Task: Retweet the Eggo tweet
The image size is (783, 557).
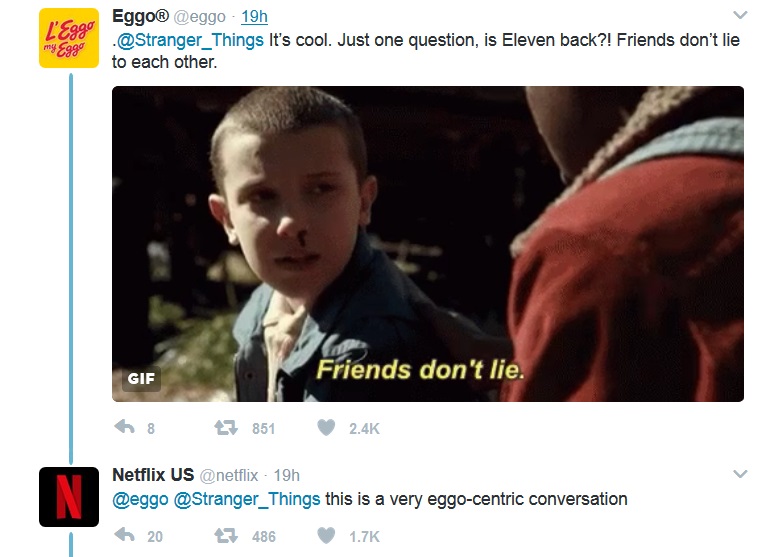Action: (226, 428)
